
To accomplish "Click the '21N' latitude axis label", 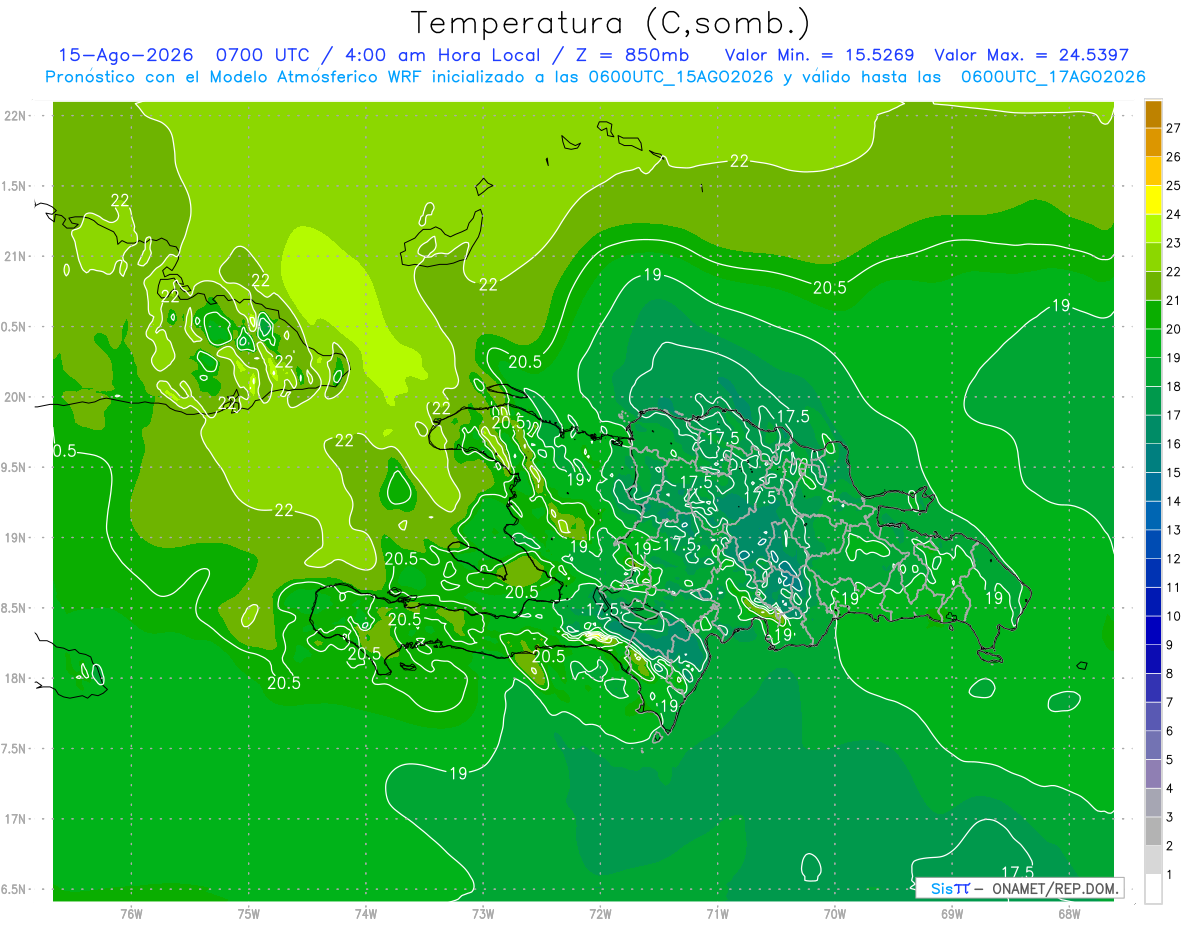I will pyautogui.click(x=17, y=256).
